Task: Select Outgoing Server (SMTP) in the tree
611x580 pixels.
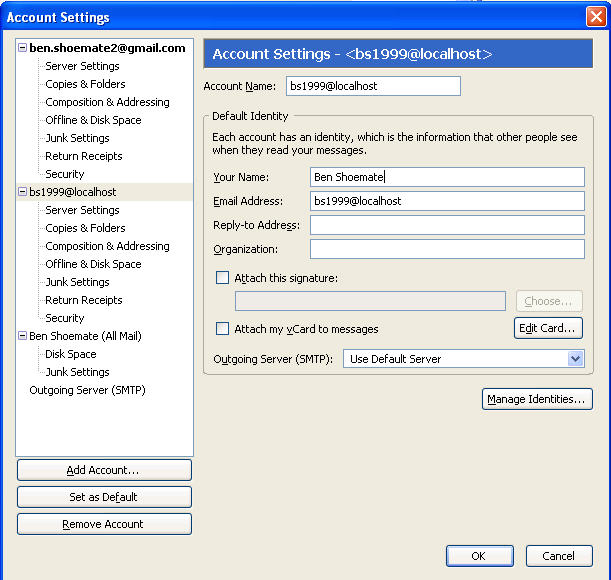Action: pos(87,390)
